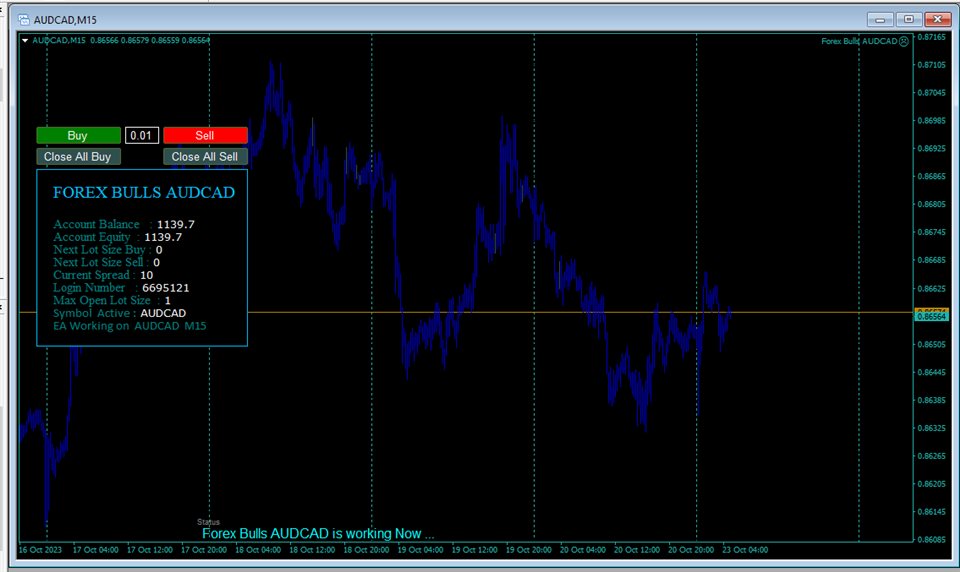
Task: Click the 0.87165 price axis label
Action: point(931,37)
